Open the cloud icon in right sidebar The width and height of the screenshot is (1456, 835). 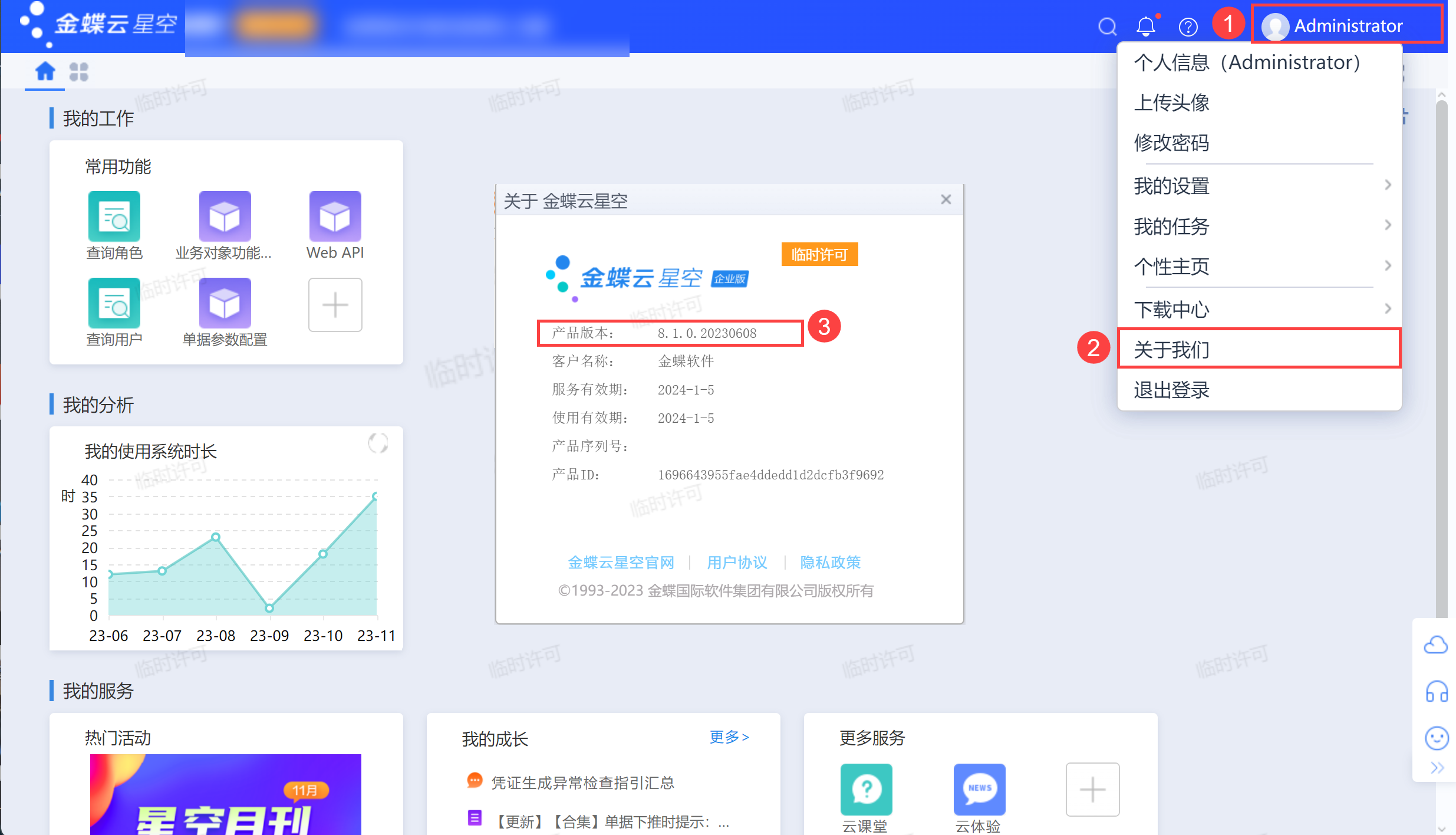coord(1436,645)
